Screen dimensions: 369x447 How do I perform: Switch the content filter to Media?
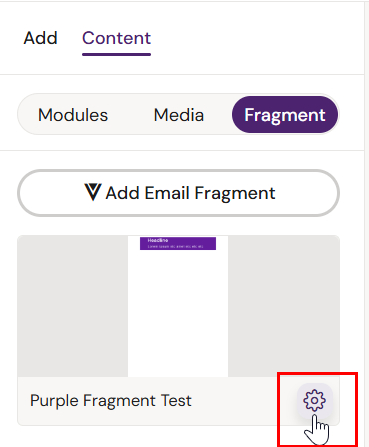[x=179, y=115]
